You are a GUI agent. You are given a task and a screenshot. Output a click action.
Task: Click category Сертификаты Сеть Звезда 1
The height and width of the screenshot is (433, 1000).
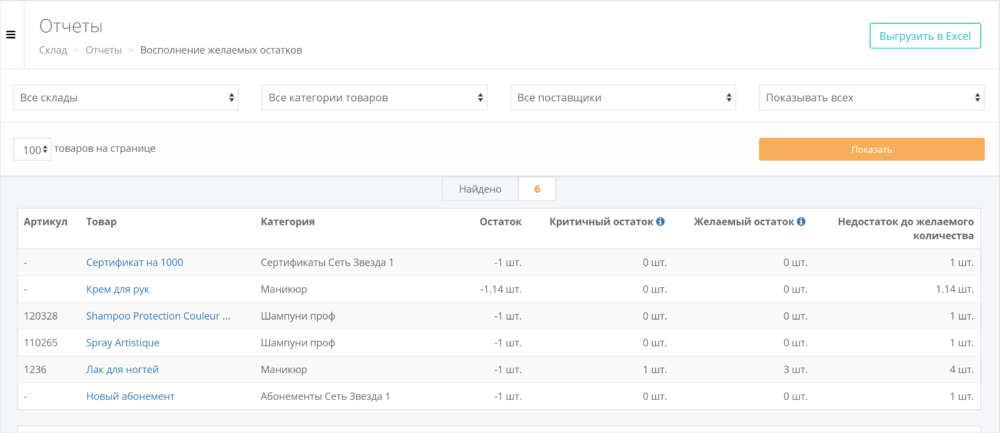[x=327, y=262]
